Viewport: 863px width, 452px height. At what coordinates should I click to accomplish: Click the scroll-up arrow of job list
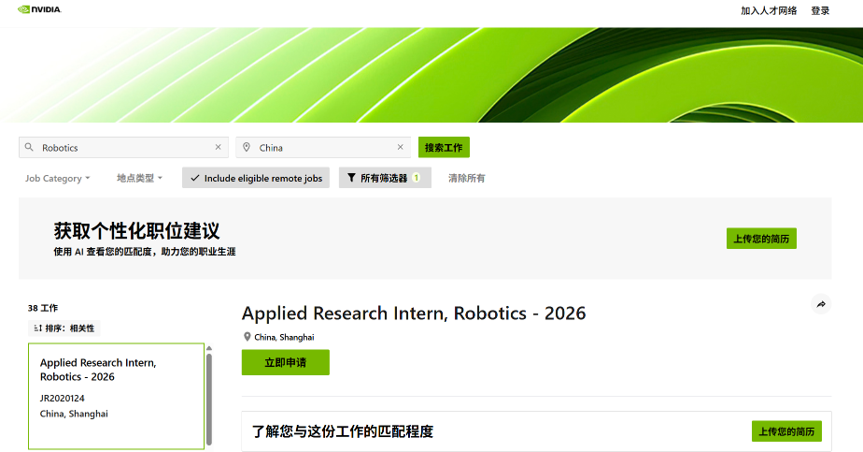pos(209,348)
